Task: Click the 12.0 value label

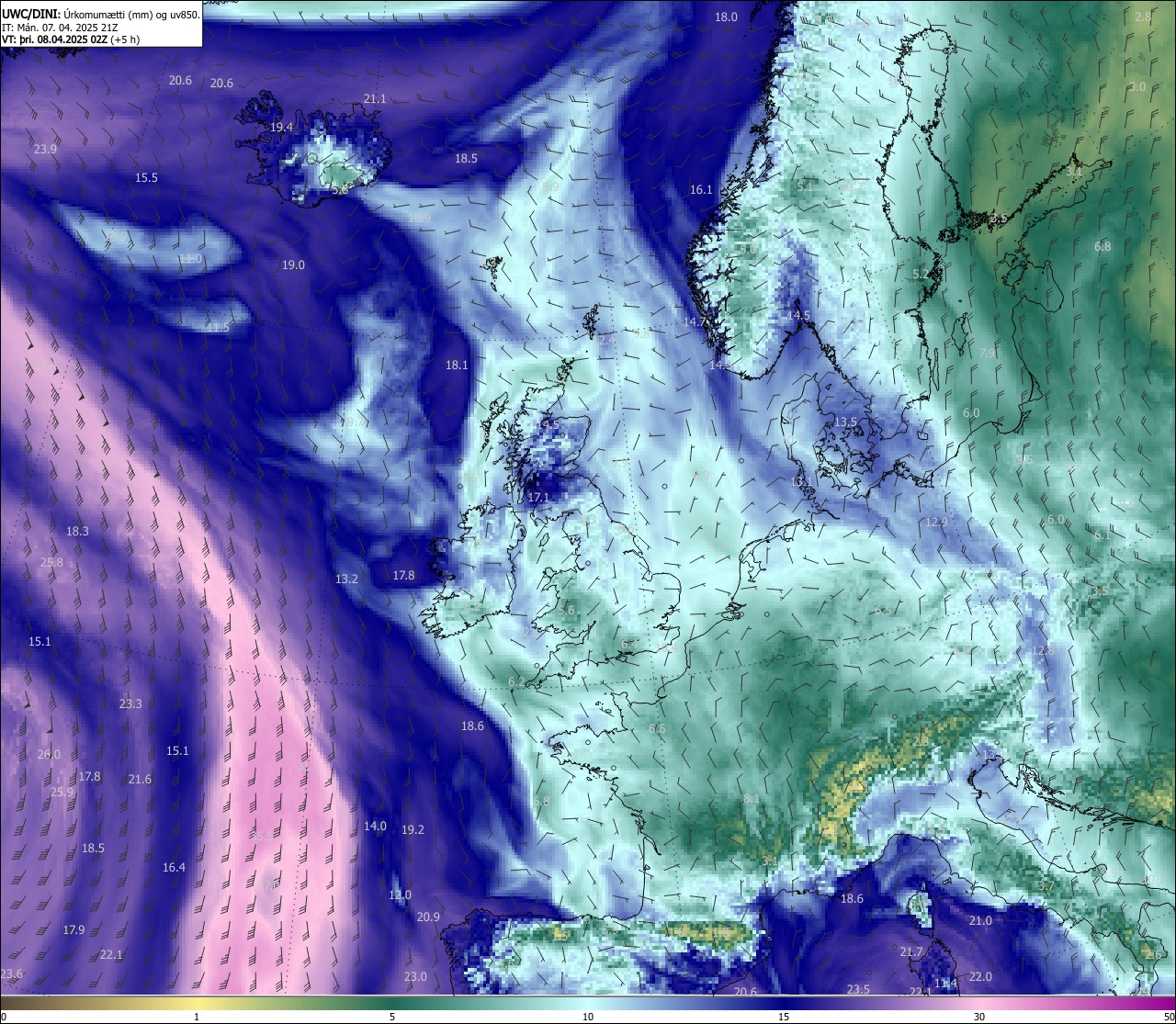Action: pyautogui.click(x=400, y=895)
